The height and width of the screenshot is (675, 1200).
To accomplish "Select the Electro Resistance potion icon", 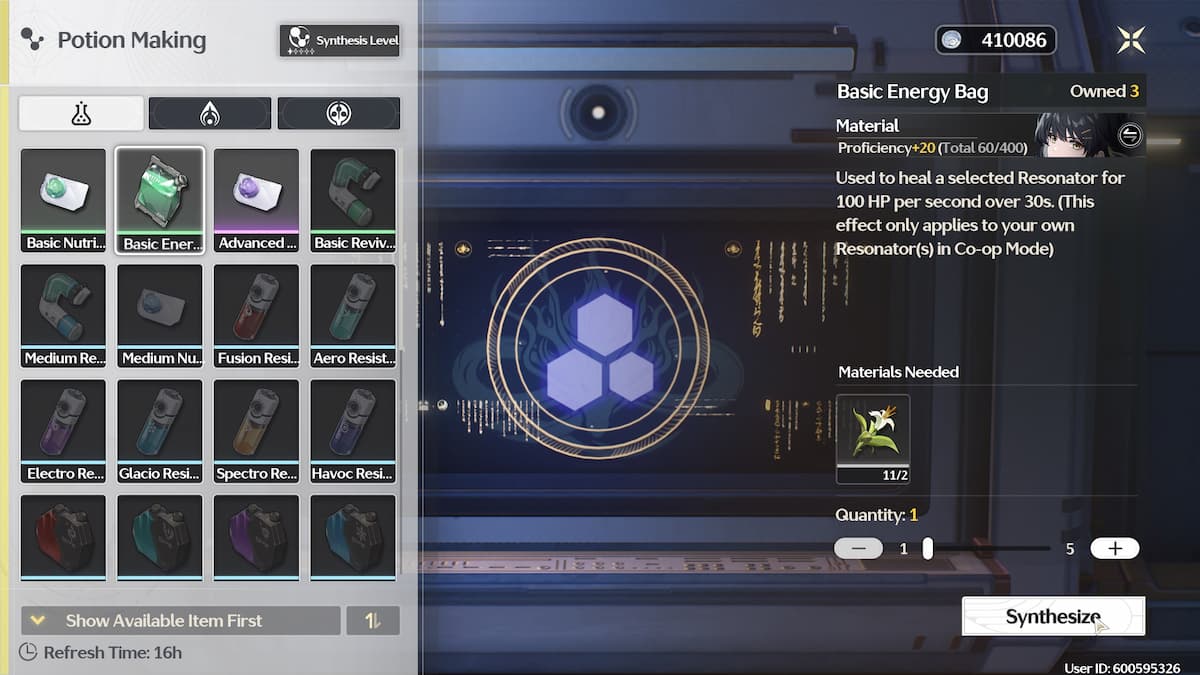I will click(x=63, y=429).
